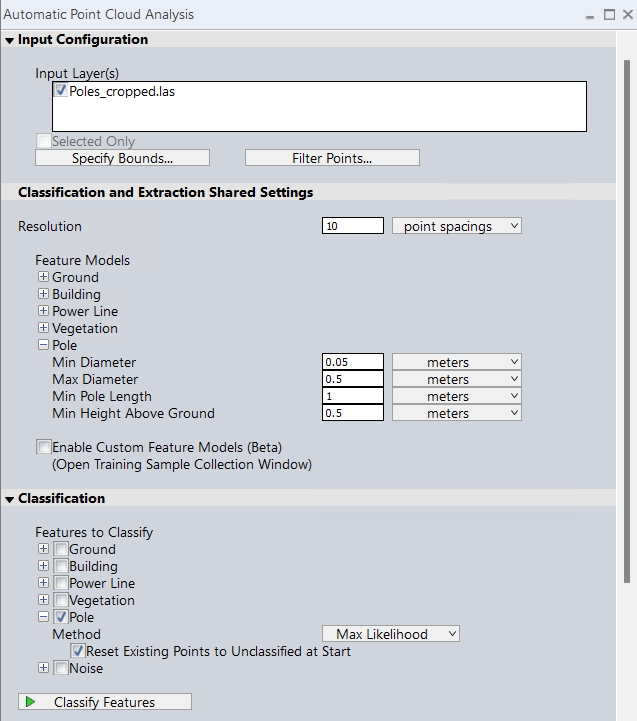Collapse the Classification section
The image size is (637, 721).
(9, 499)
